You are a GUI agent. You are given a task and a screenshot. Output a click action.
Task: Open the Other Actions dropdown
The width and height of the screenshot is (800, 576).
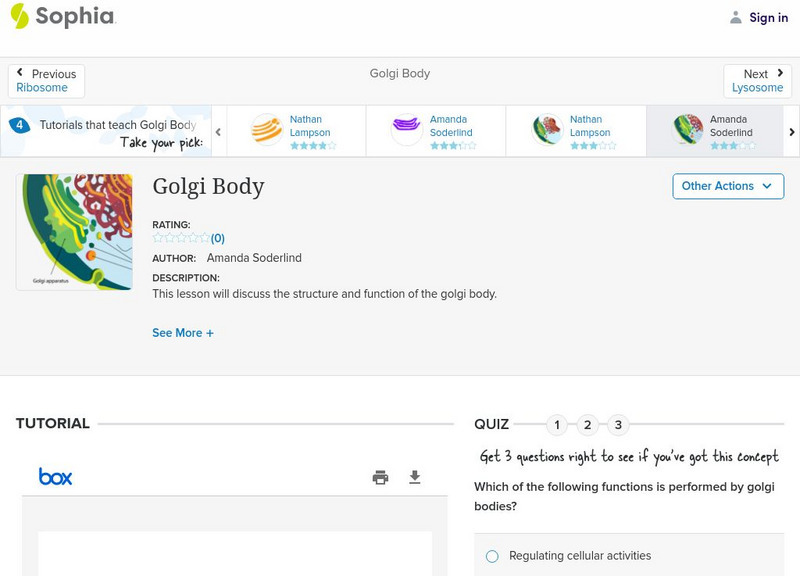[727, 186]
